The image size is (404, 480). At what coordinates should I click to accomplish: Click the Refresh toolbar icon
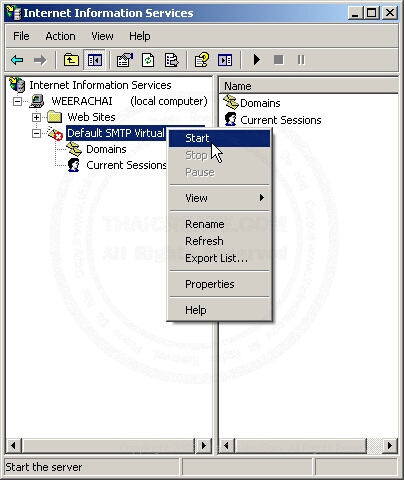coord(148,60)
